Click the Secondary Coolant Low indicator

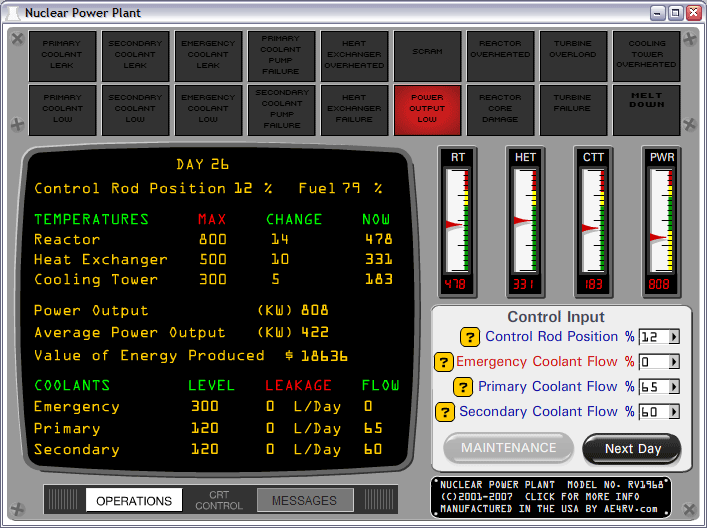coord(135,110)
